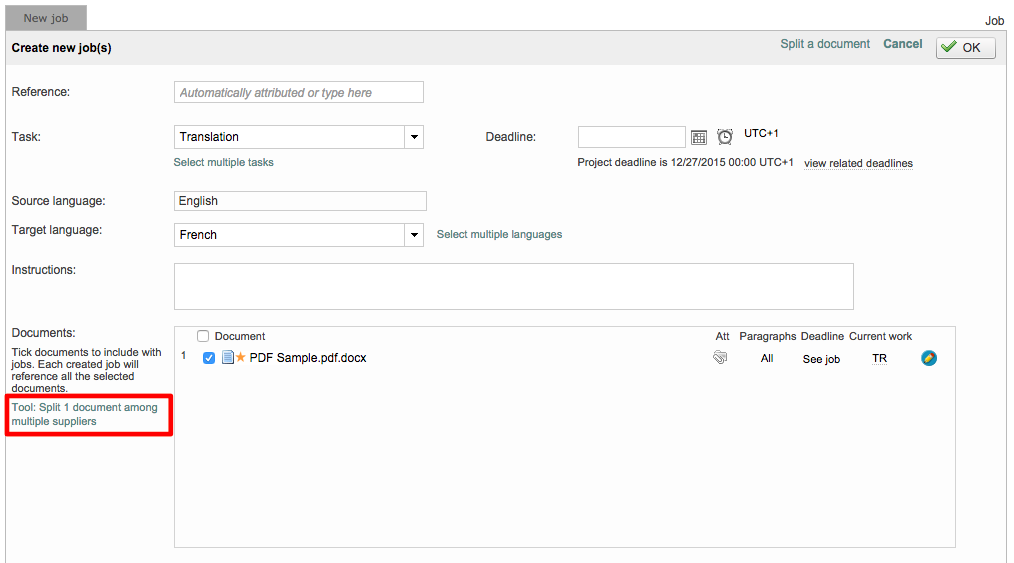Untick the PDF Sample.pdf.docx checkbox
The width and height of the screenshot is (1014, 563).
click(209, 358)
